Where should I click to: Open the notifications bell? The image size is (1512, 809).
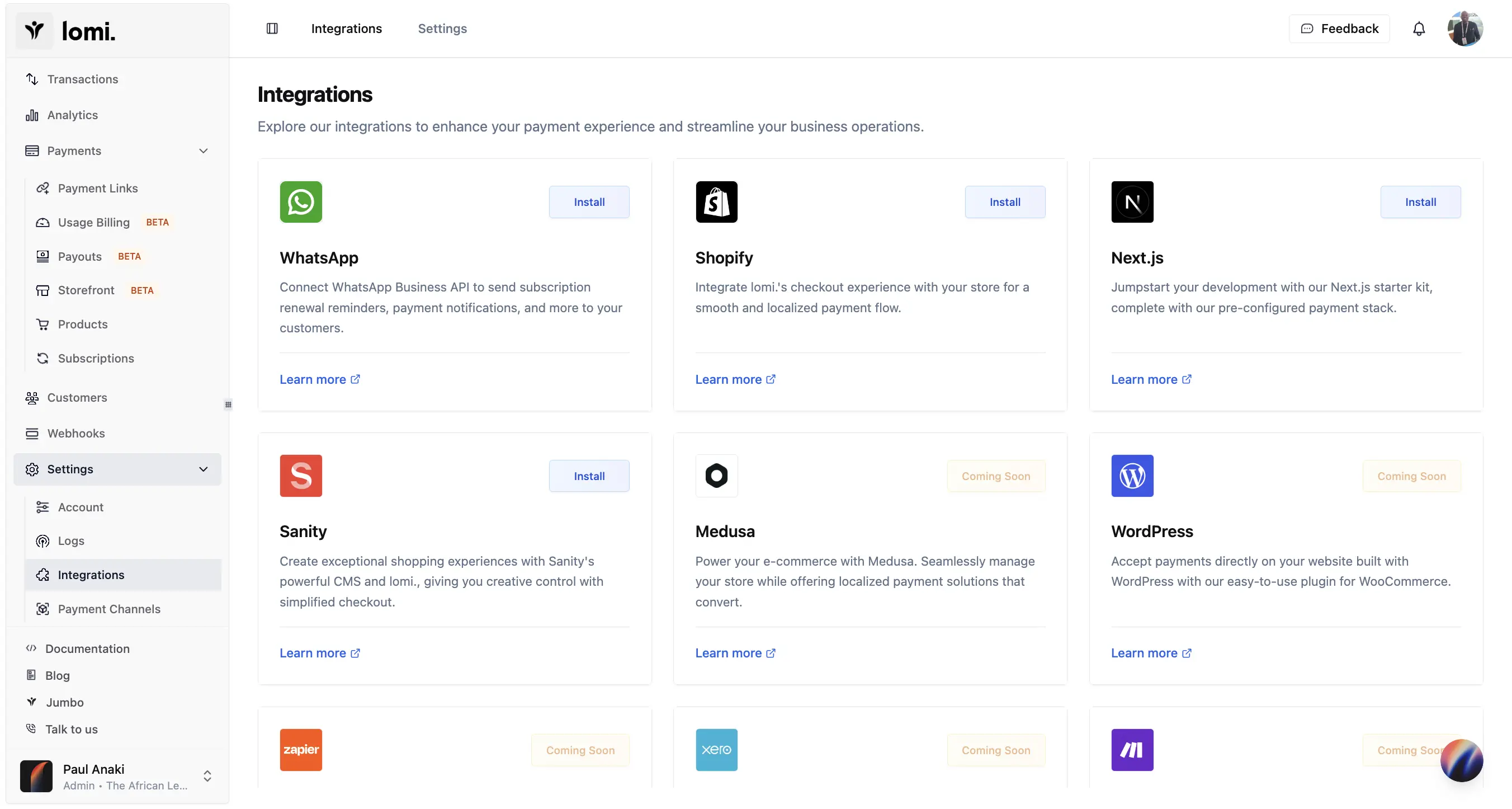(1419, 28)
